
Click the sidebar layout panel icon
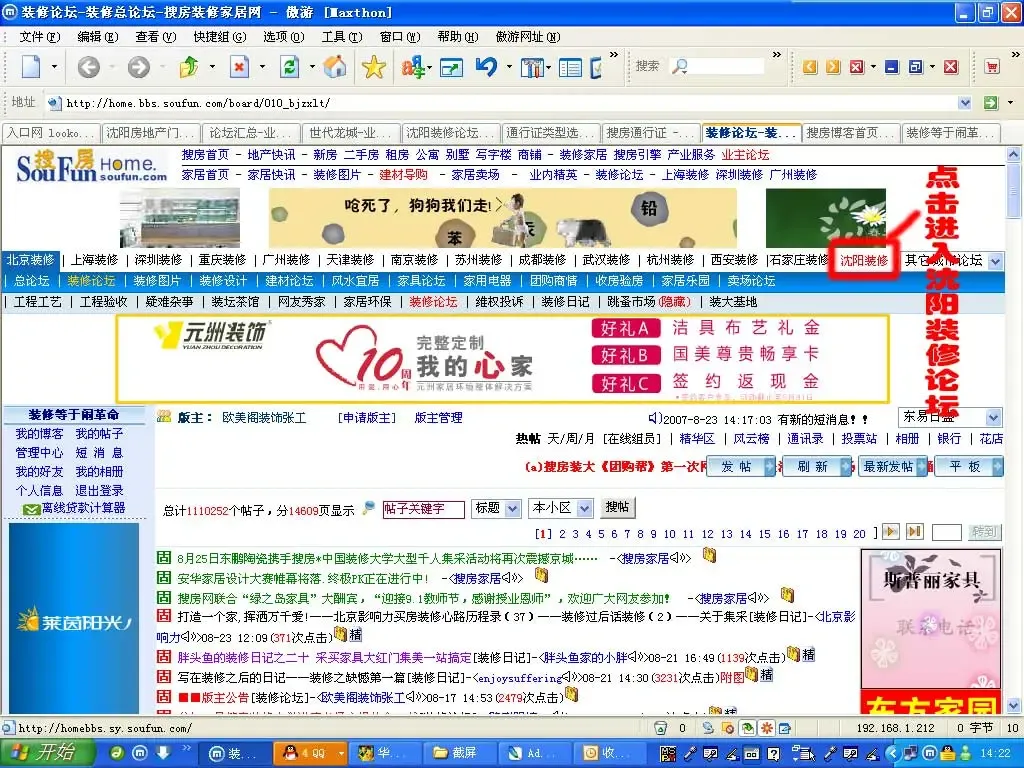point(570,67)
